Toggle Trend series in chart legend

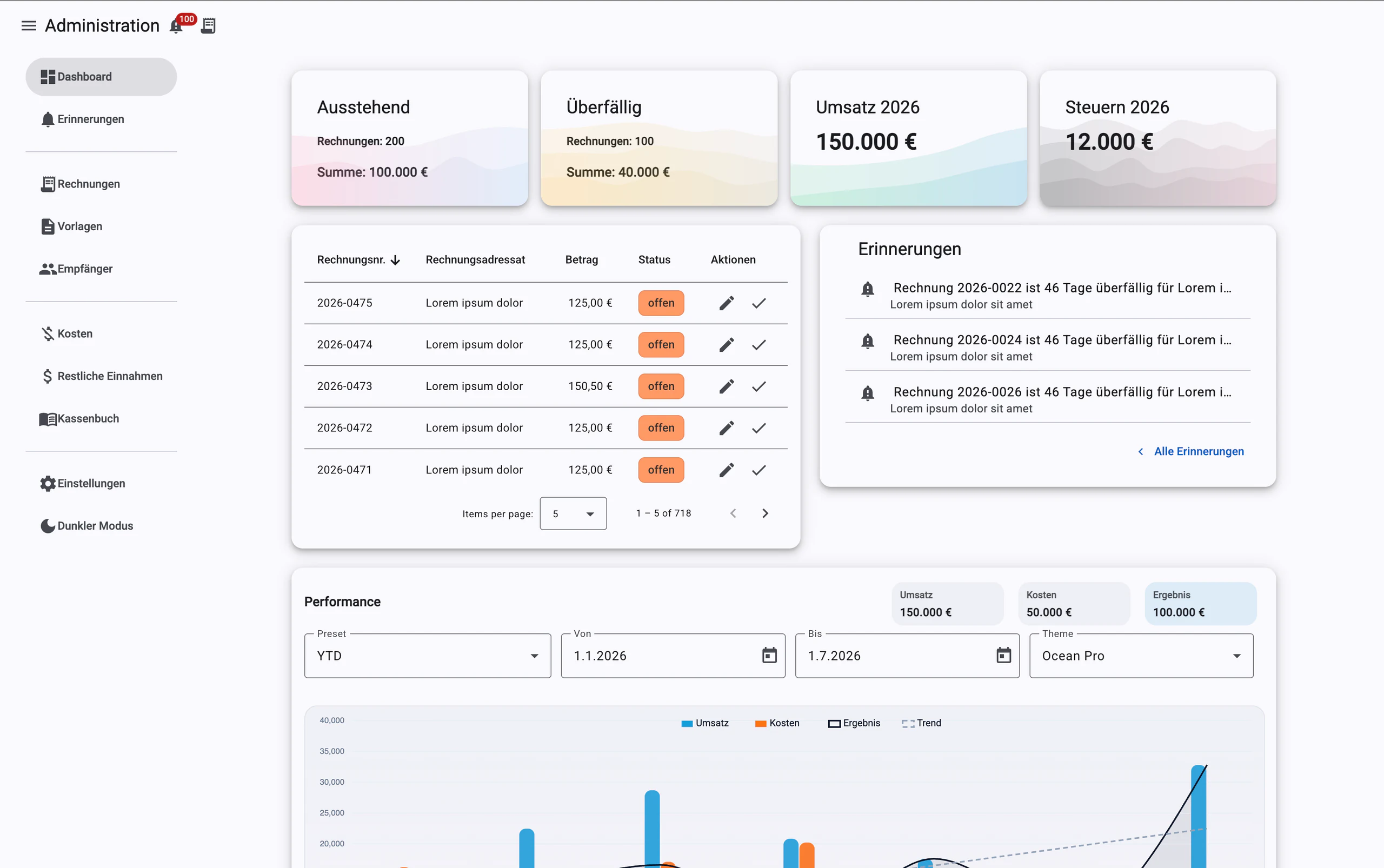click(921, 723)
